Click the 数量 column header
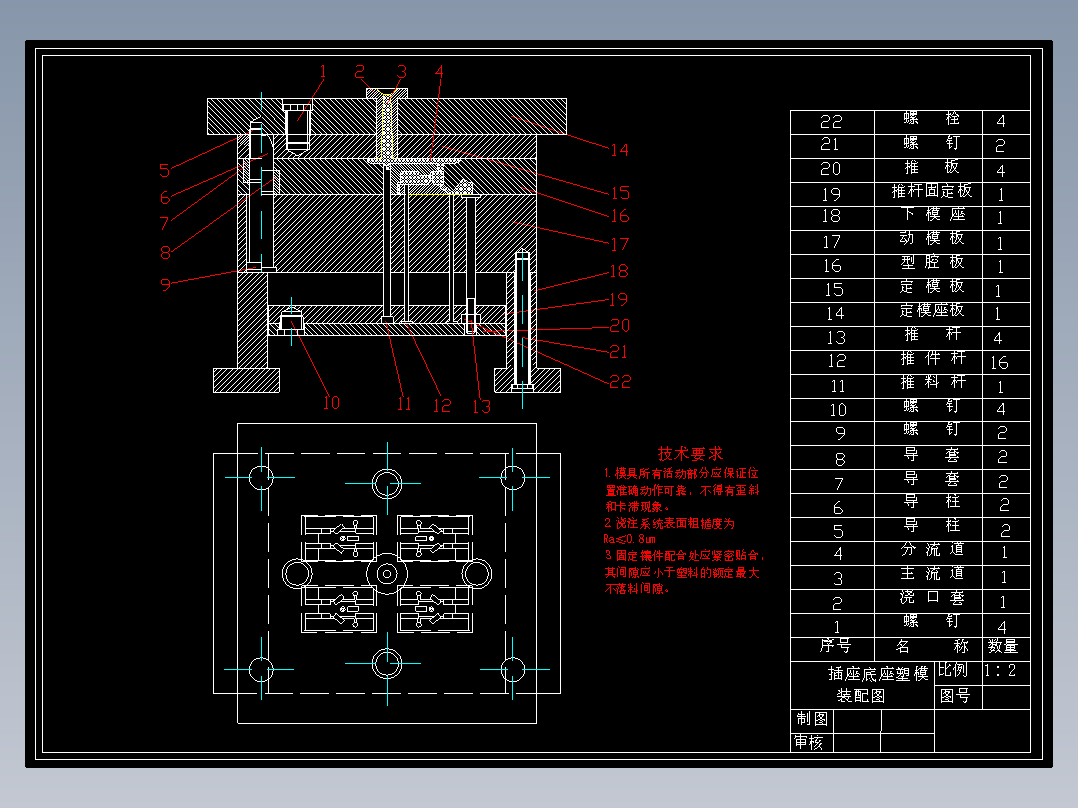Screen dimensions: 1078x808 pyautogui.click(x=1002, y=646)
